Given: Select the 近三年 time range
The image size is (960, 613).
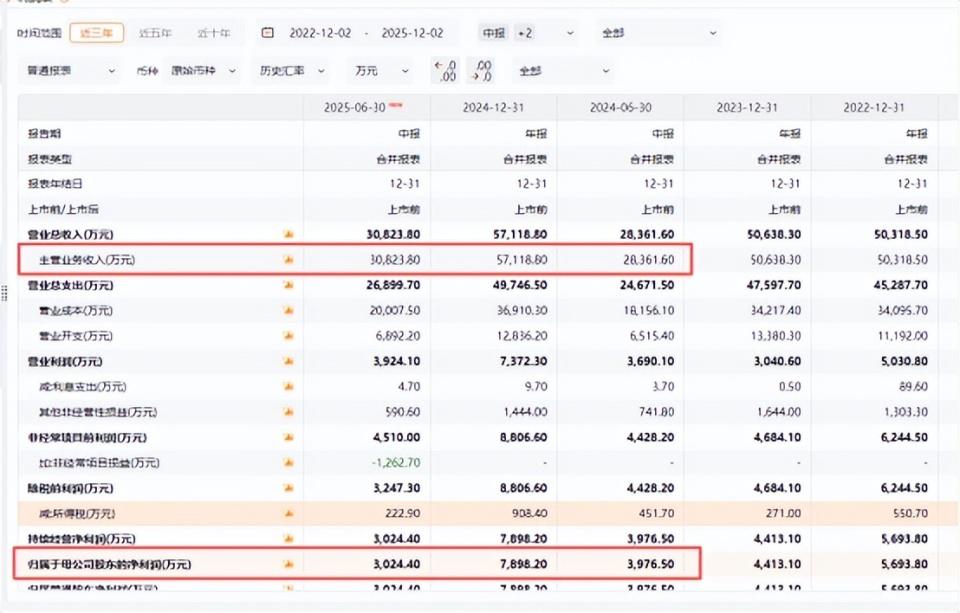Looking at the screenshot, I should click(x=97, y=33).
